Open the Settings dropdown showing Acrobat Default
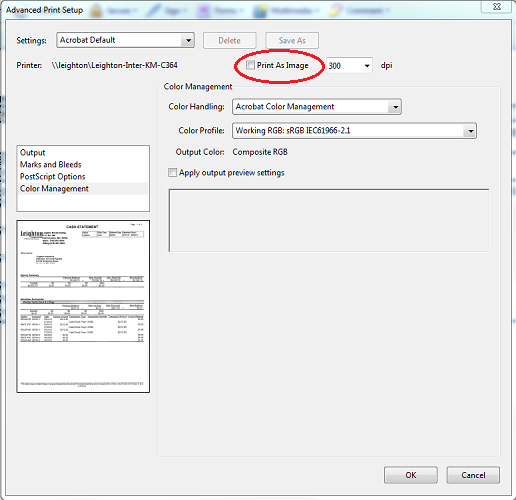 125,40
